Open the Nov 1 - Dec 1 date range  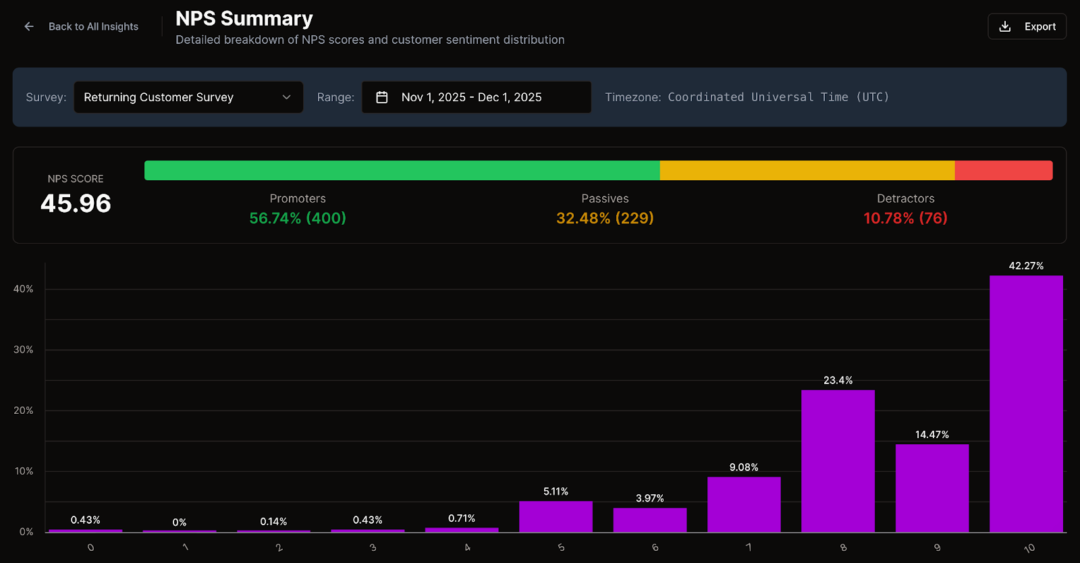coord(471,97)
